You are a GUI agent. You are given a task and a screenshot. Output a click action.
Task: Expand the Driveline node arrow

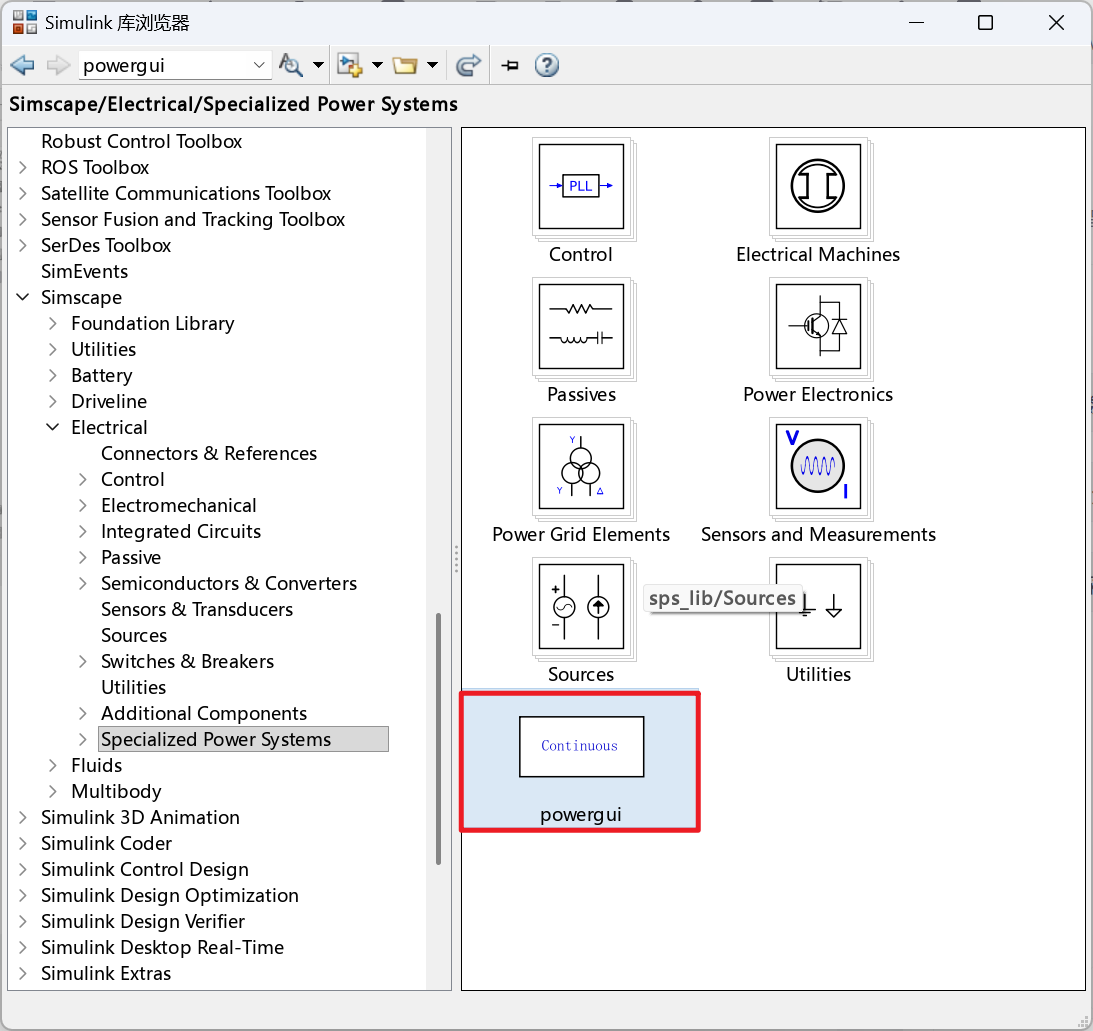(53, 402)
